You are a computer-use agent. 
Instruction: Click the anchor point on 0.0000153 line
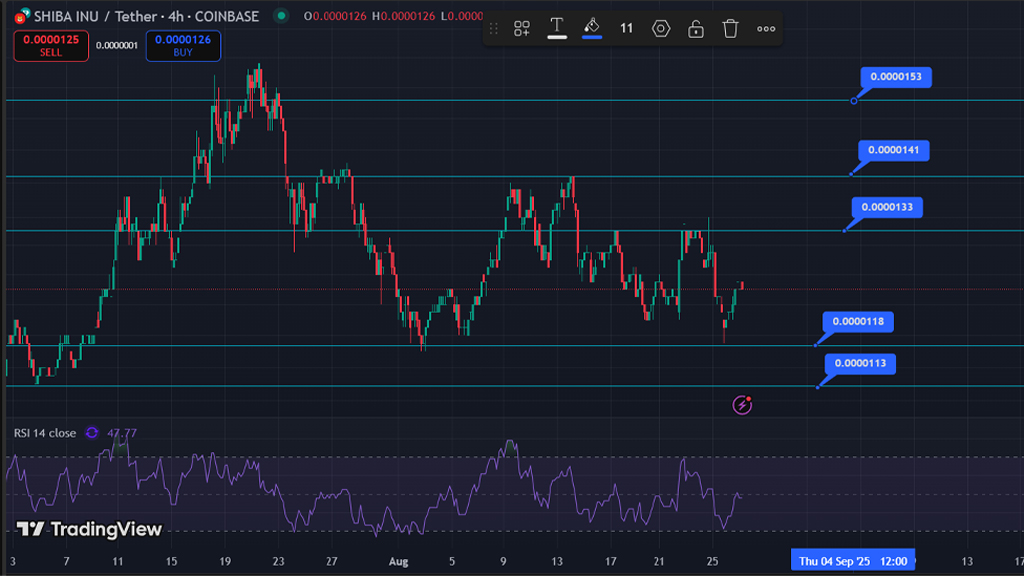point(854,101)
